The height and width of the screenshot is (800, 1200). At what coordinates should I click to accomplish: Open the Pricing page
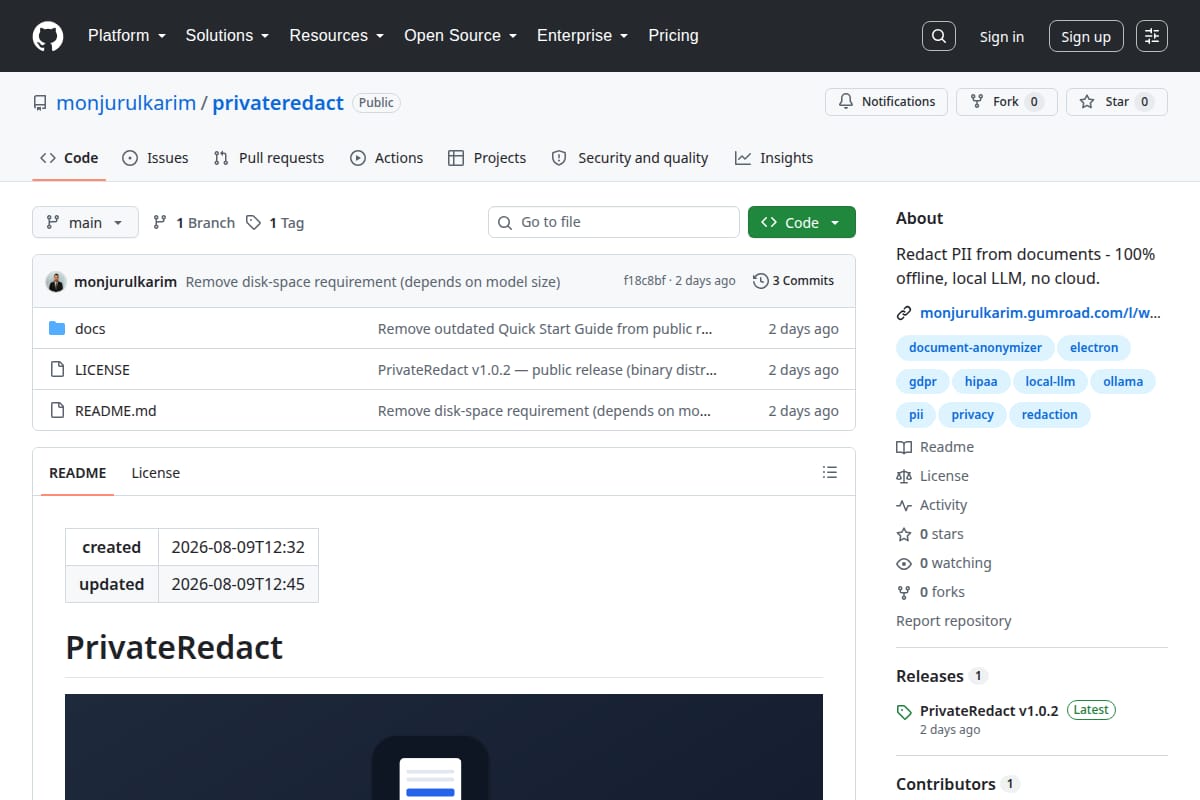click(x=673, y=36)
